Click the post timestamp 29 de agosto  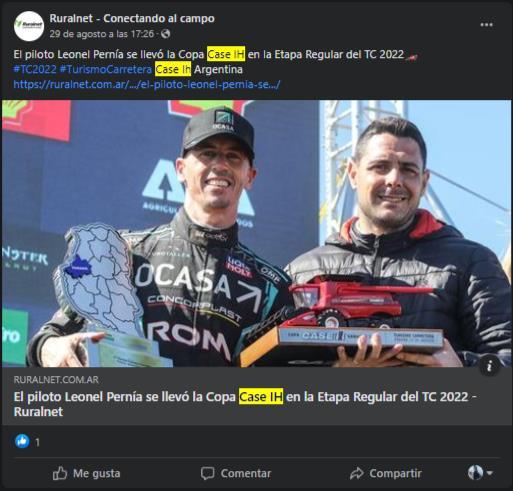tap(102, 34)
